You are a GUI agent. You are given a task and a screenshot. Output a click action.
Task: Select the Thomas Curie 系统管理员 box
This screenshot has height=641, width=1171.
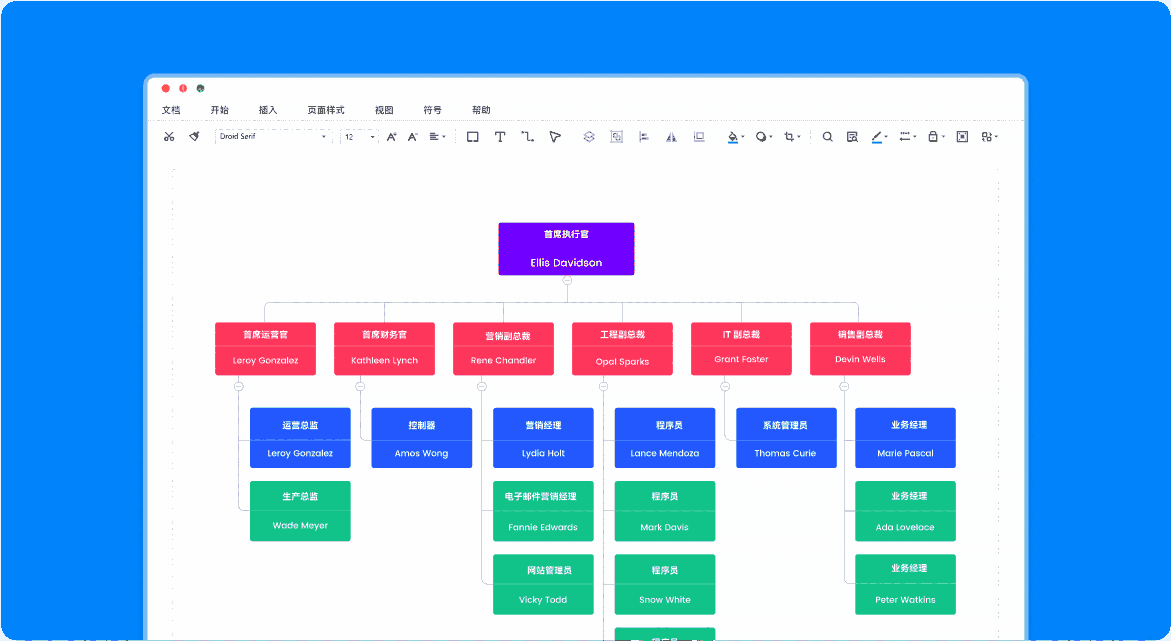[786, 438]
